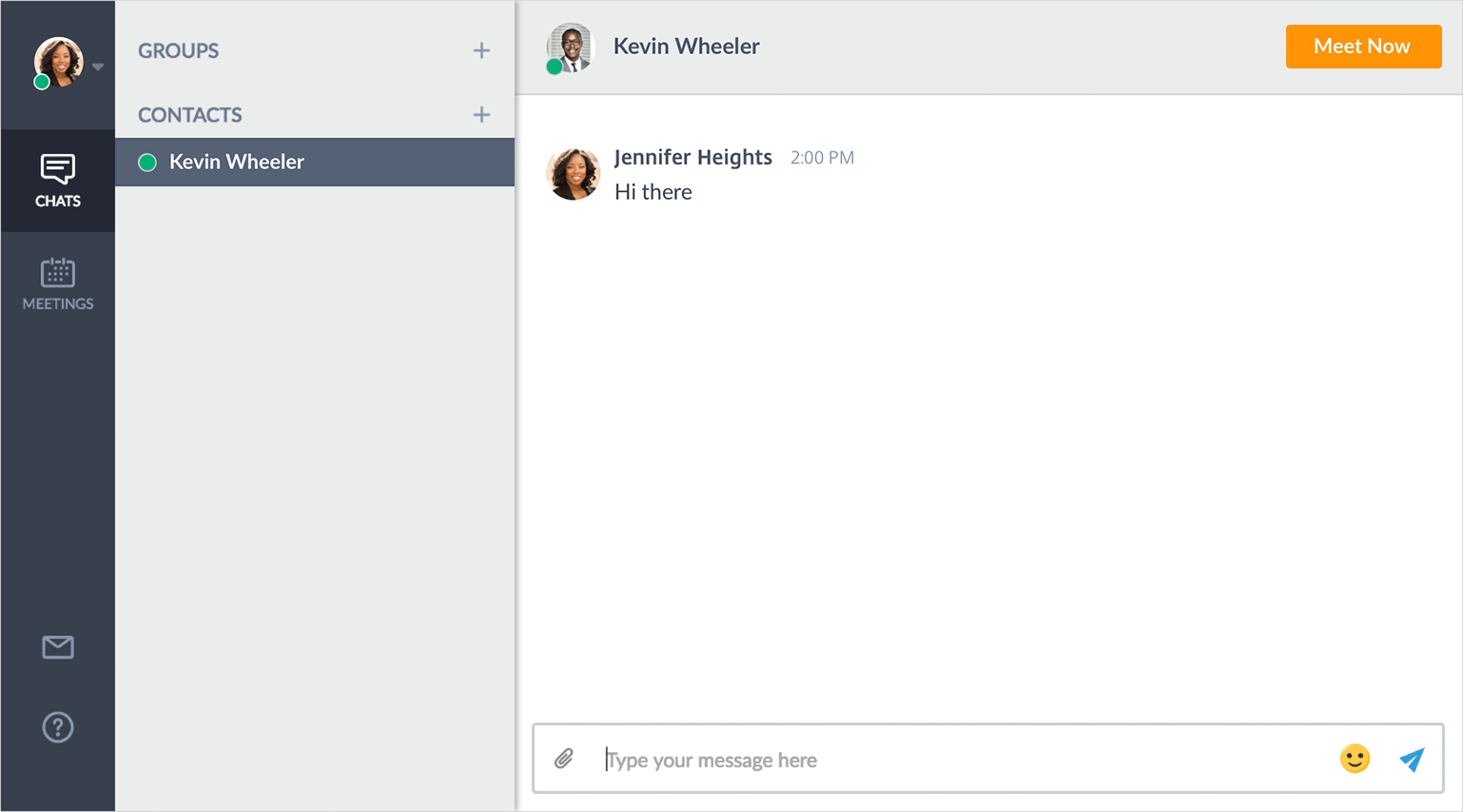Viewport: 1463px width, 812px height.
Task: Select Kevin Wheeler in the contacts list
Action: tap(315, 162)
